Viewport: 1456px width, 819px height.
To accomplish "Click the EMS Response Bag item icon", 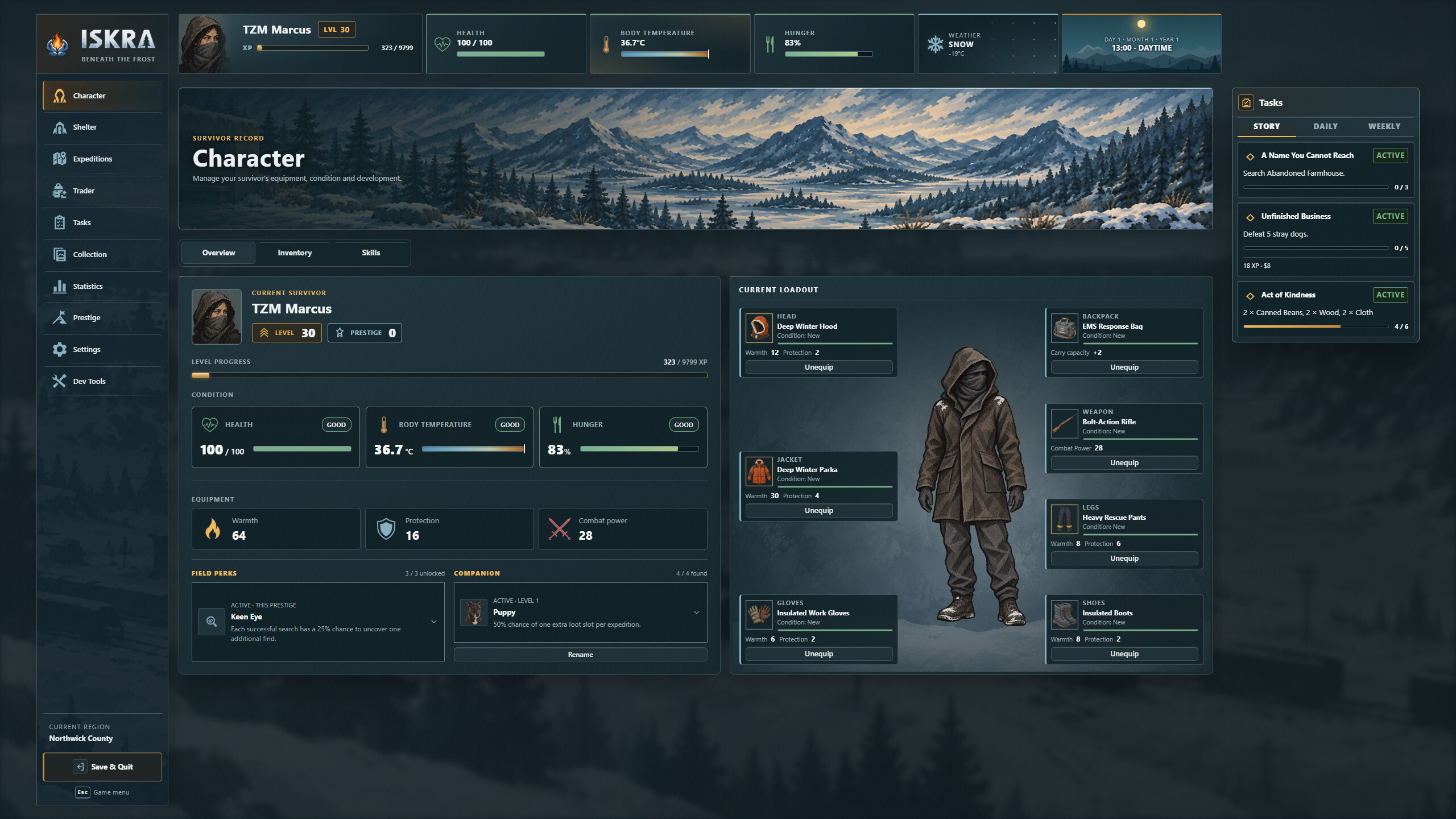I will click(x=1064, y=328).
